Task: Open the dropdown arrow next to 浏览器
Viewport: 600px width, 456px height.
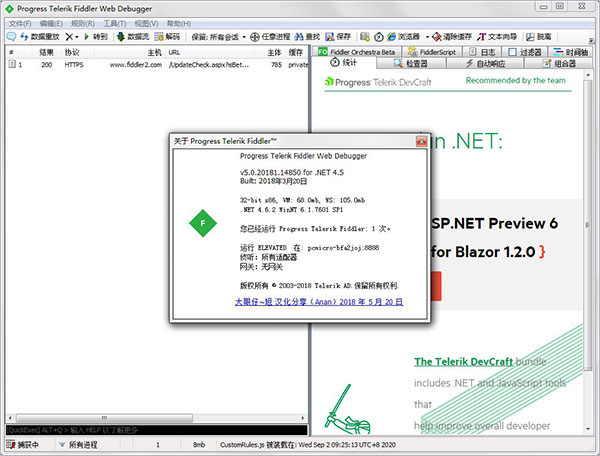Action: (x=427, y=37)
